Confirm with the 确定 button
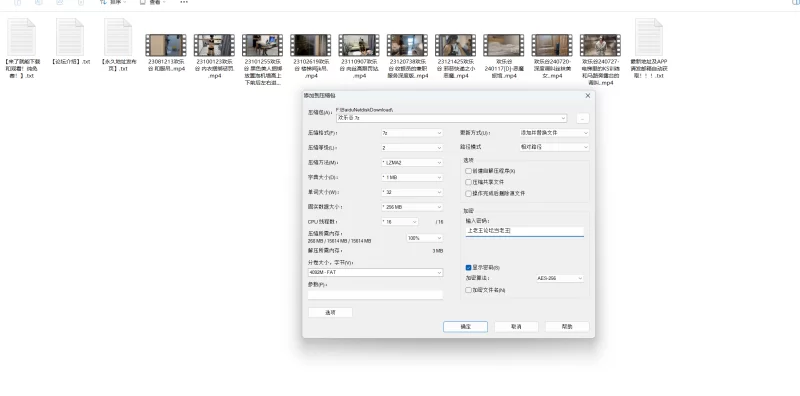 tap(465, 327)
